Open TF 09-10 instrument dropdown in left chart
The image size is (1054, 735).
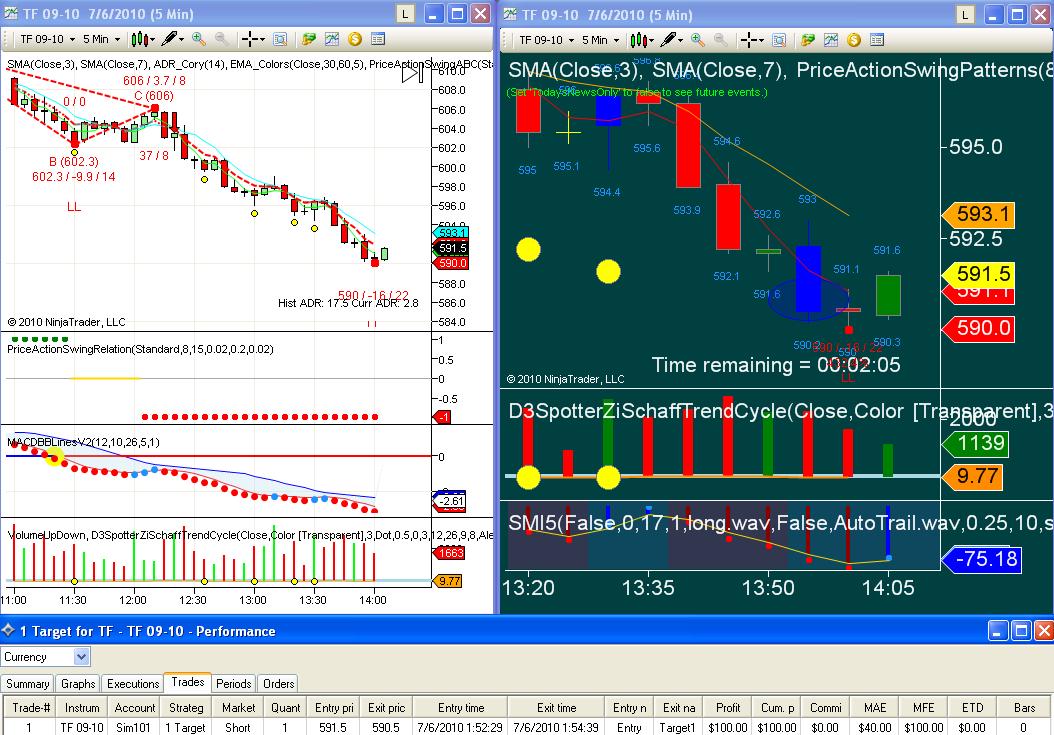coord(47,39)
